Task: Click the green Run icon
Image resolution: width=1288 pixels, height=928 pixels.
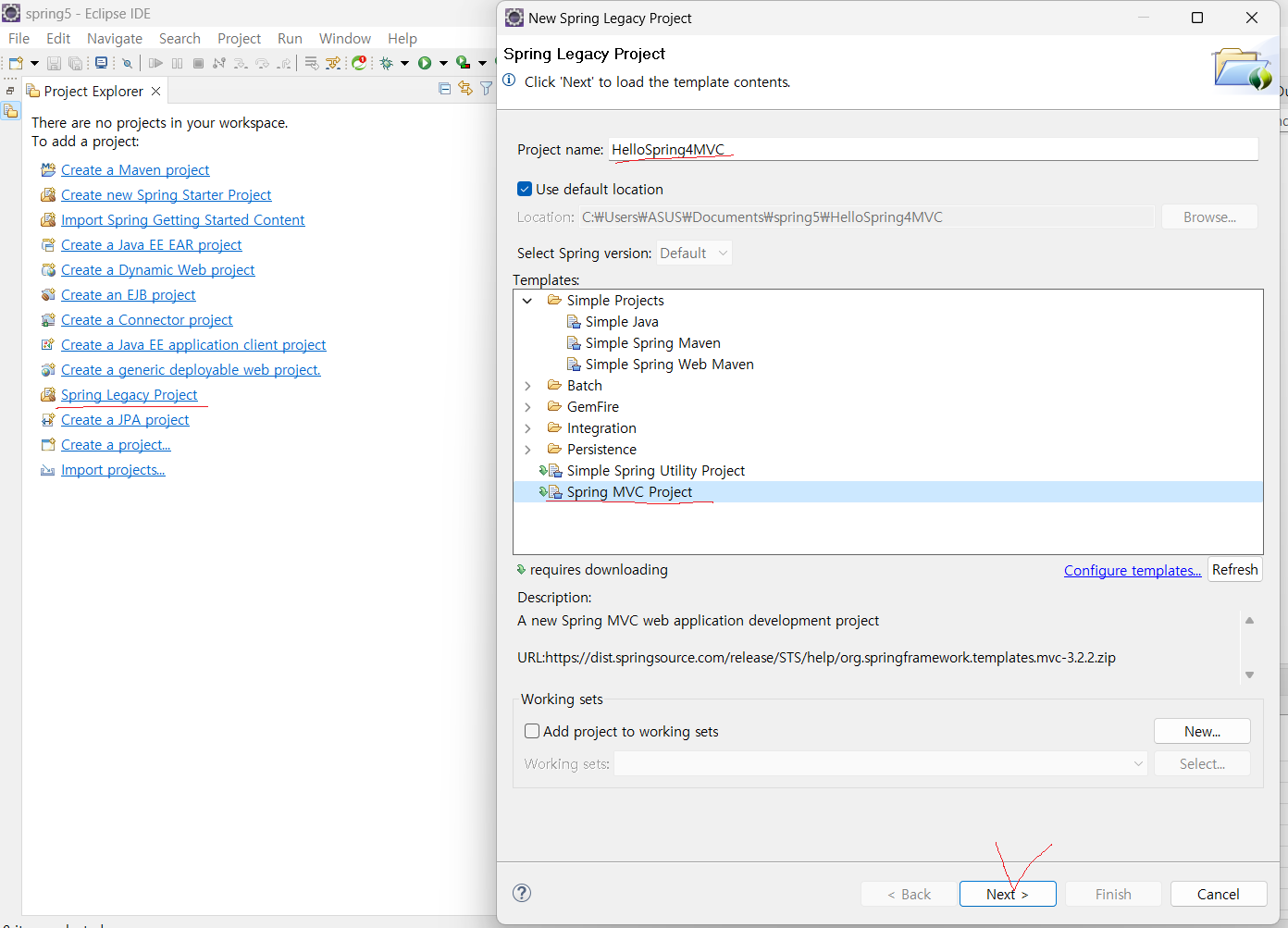Action: pos(425,63)
